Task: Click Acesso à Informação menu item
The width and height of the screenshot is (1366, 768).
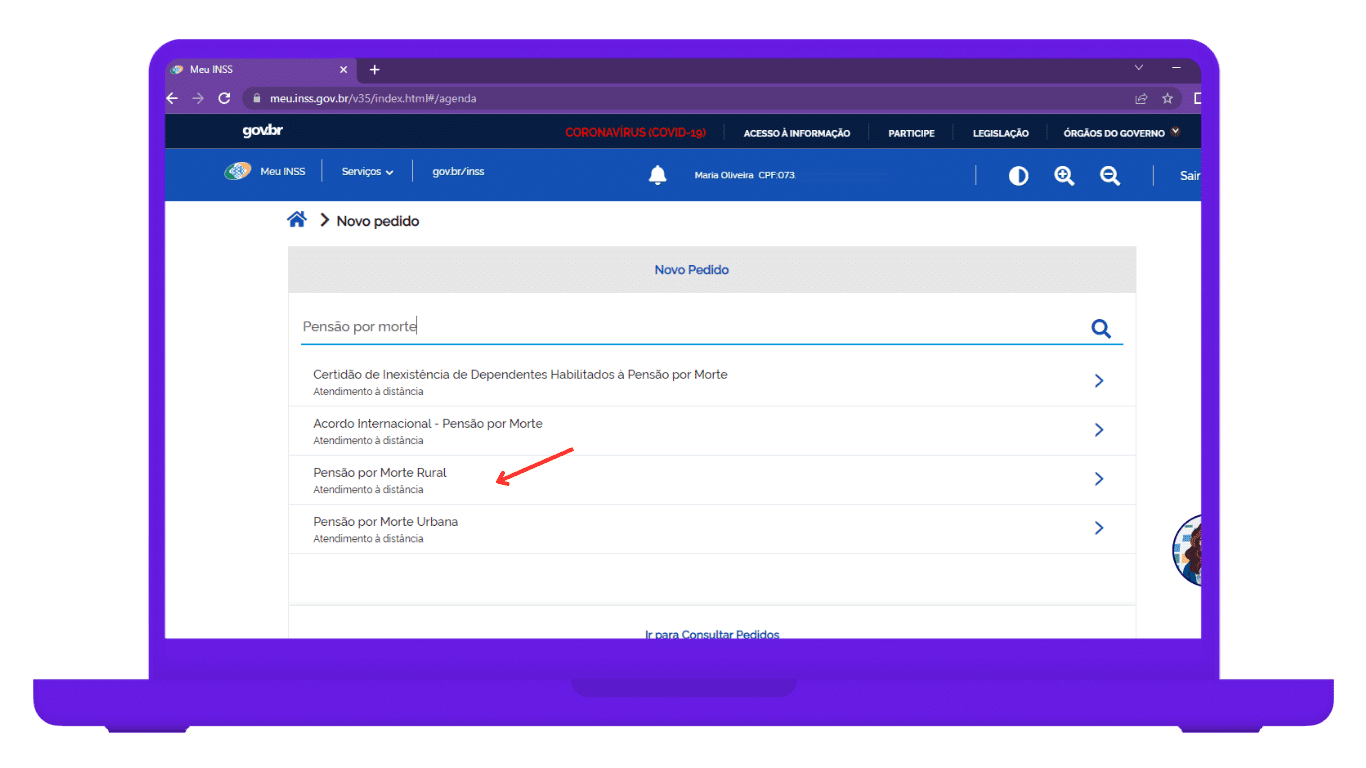Action: tap(797, 133)
